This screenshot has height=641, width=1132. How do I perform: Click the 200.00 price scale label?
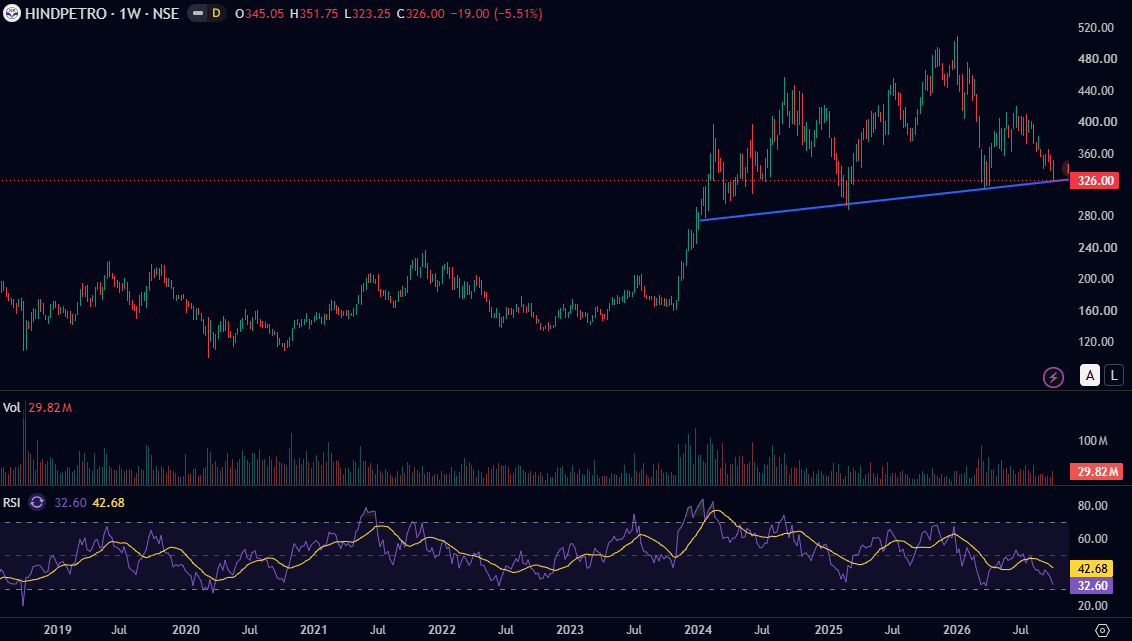pyautogui.click(x=1096, y=279)
